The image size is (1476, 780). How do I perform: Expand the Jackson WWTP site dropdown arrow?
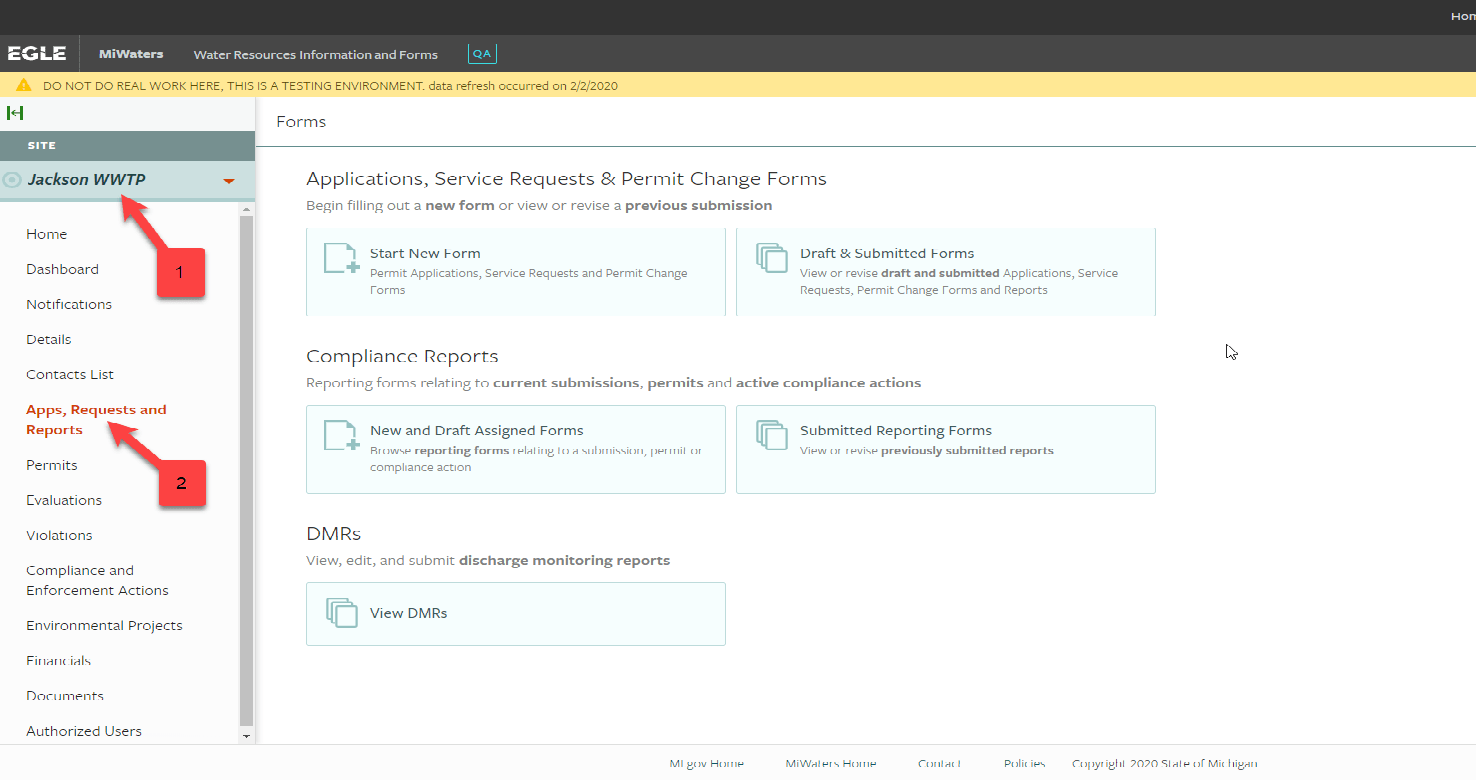tap(229, 181)
